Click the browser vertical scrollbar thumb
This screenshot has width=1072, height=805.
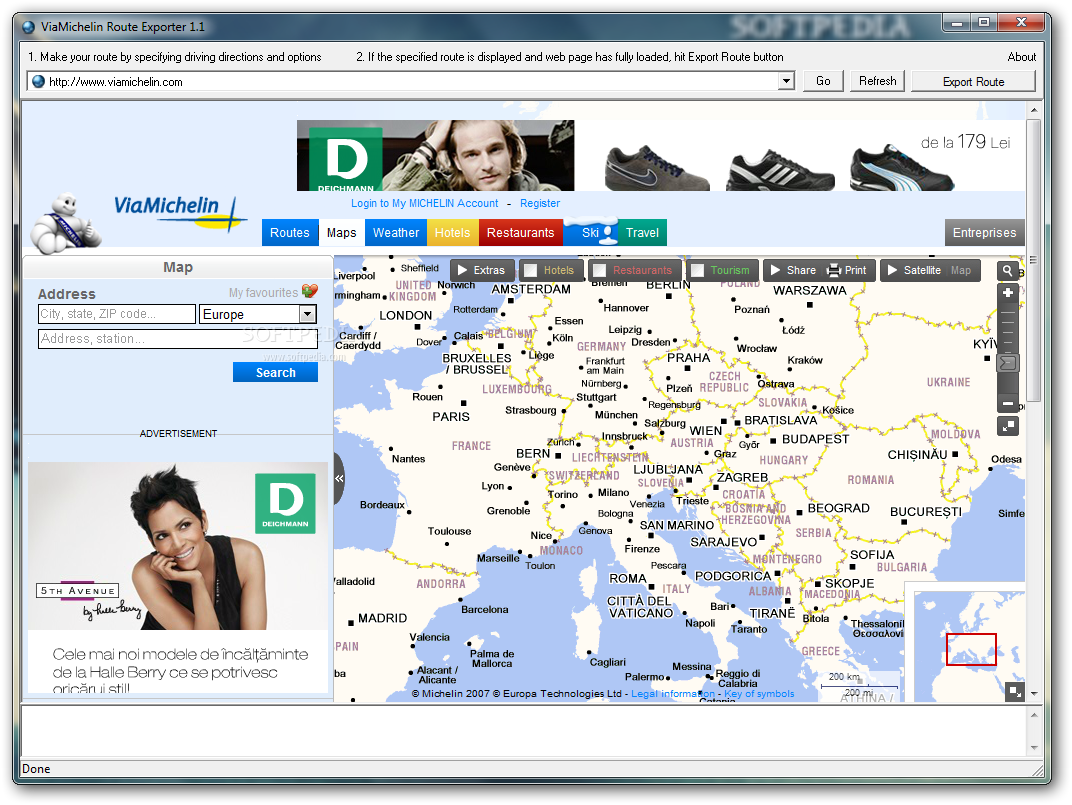pyautogui.click(x=1034, y=260)
